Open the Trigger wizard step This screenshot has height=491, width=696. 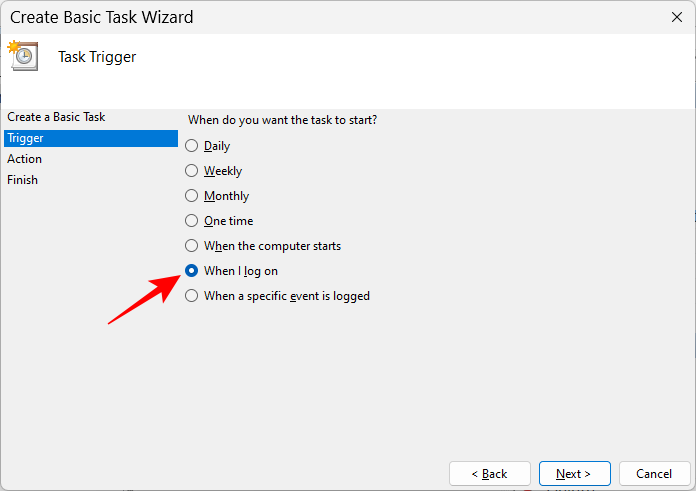[x=25, y=138]
